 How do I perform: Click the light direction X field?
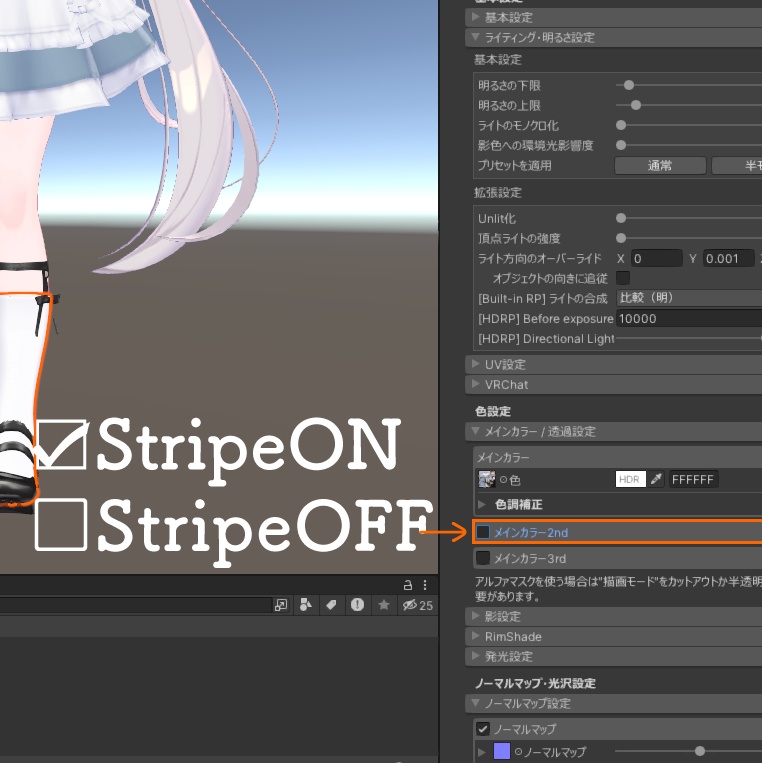tap(656, 258)
